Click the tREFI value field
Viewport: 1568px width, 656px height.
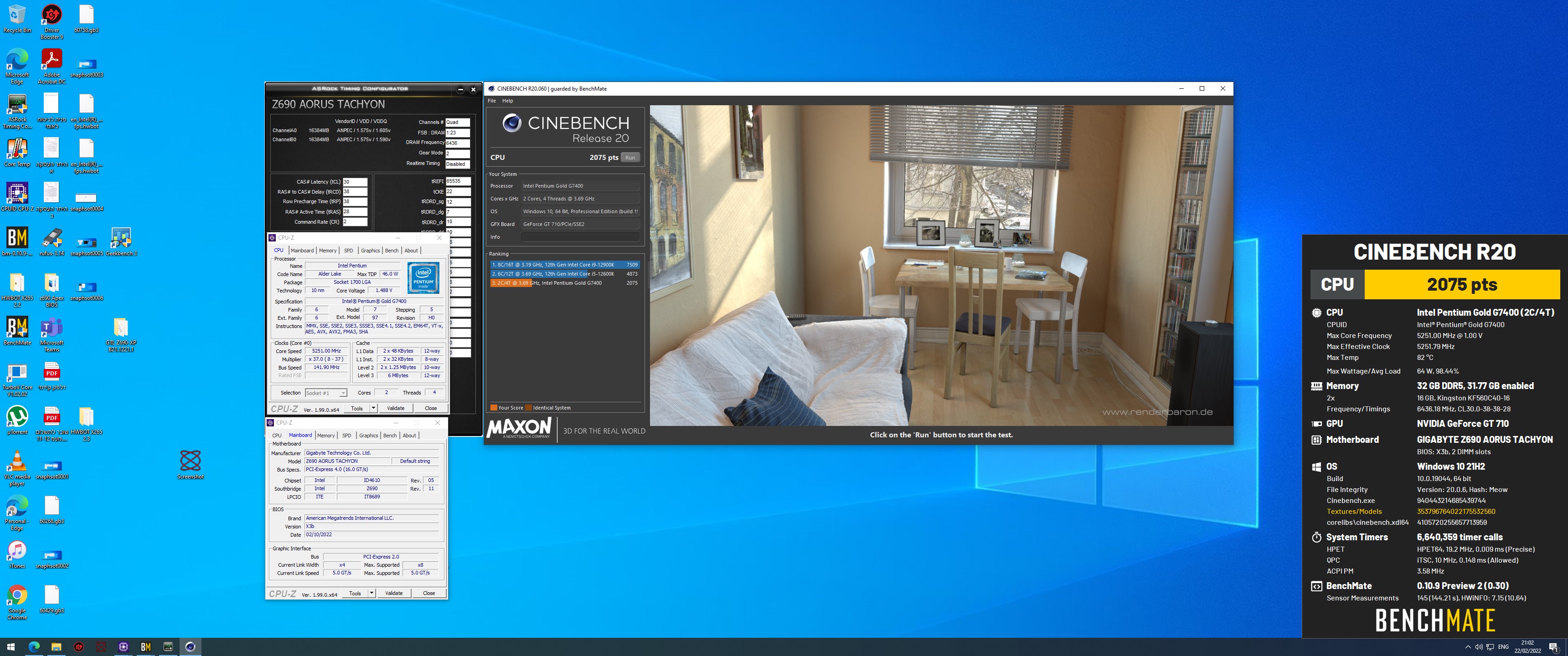(x=458, y=181)
